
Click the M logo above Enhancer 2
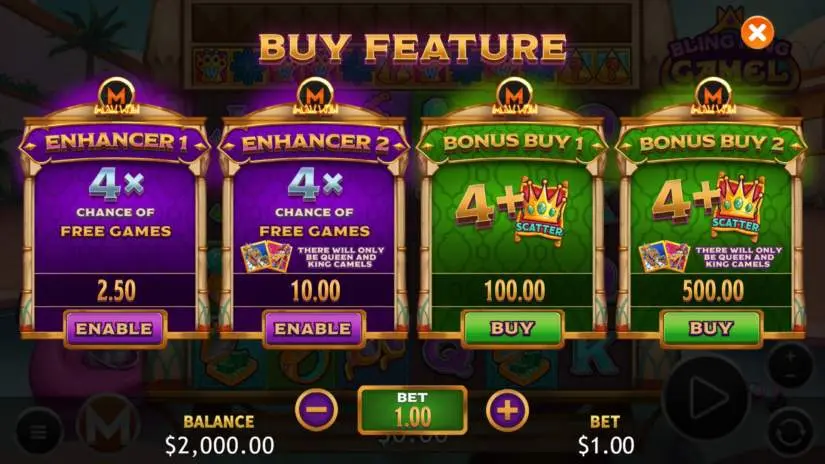(315, 96)
